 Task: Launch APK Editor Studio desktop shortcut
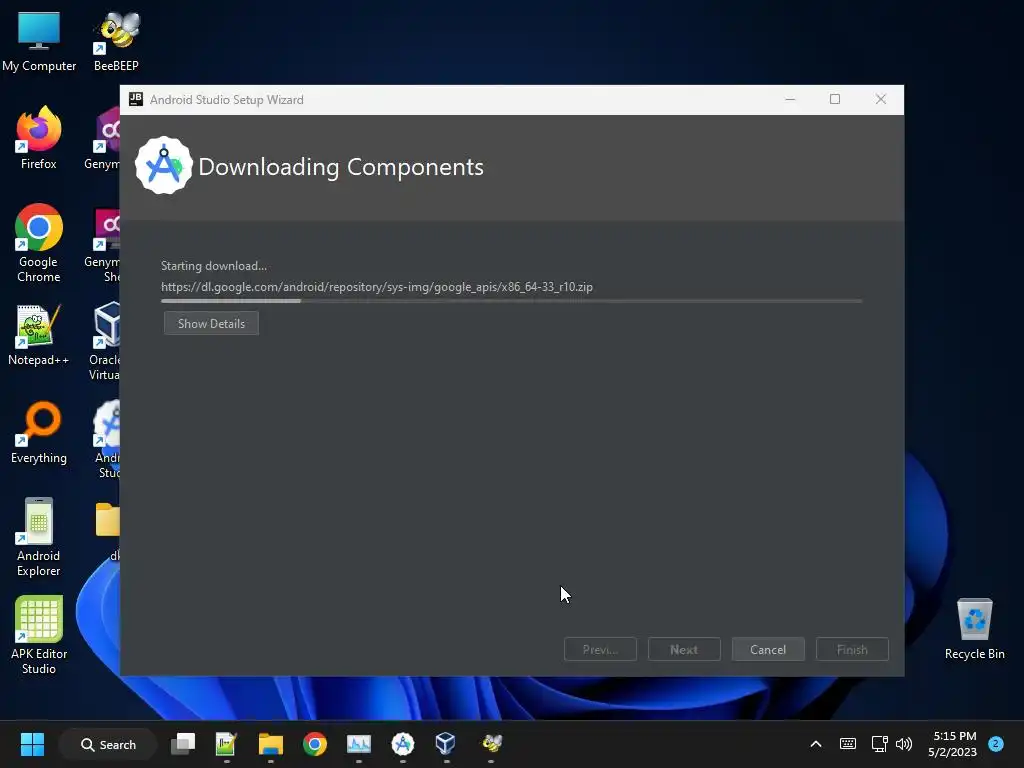pyautogui.click(x=39, y=635)
